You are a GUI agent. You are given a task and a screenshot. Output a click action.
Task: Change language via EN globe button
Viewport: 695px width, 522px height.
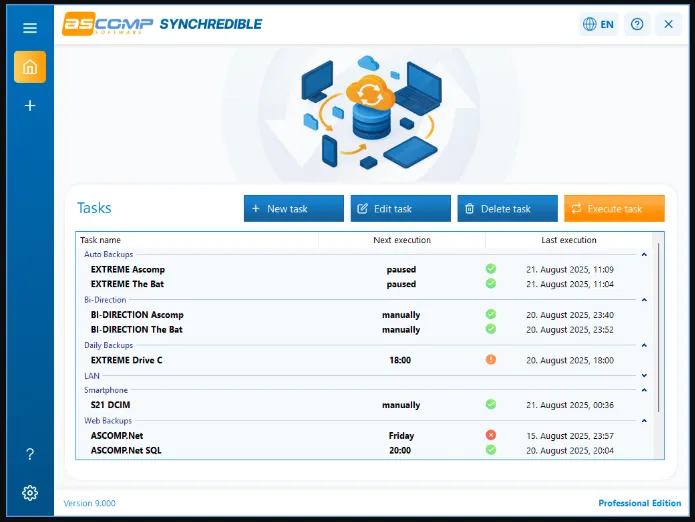pos(598,24)
